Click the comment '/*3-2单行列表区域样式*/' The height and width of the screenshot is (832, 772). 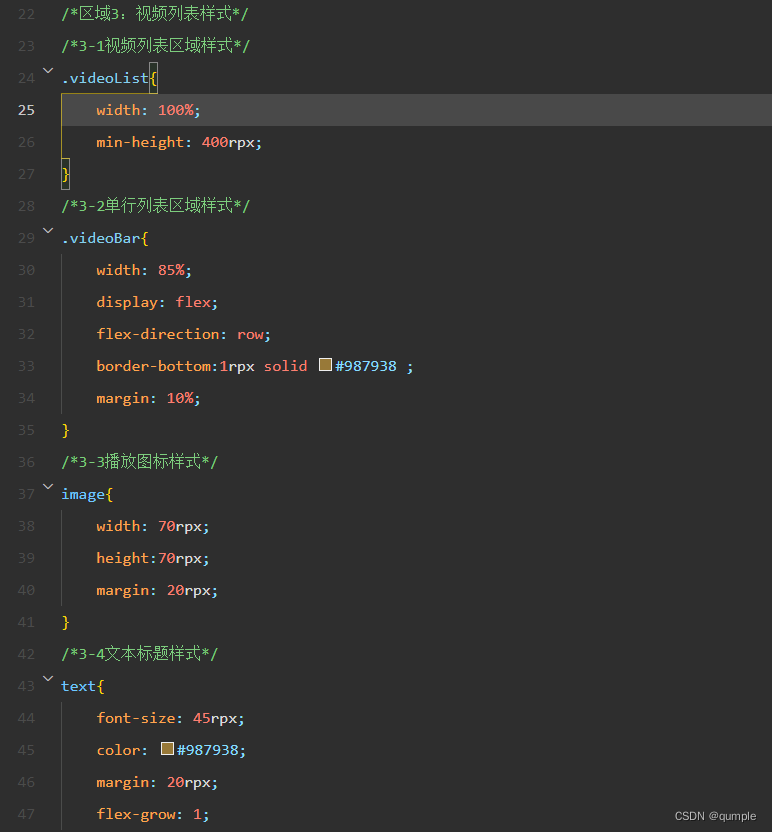pyautogui.click(x=155, y=206)
